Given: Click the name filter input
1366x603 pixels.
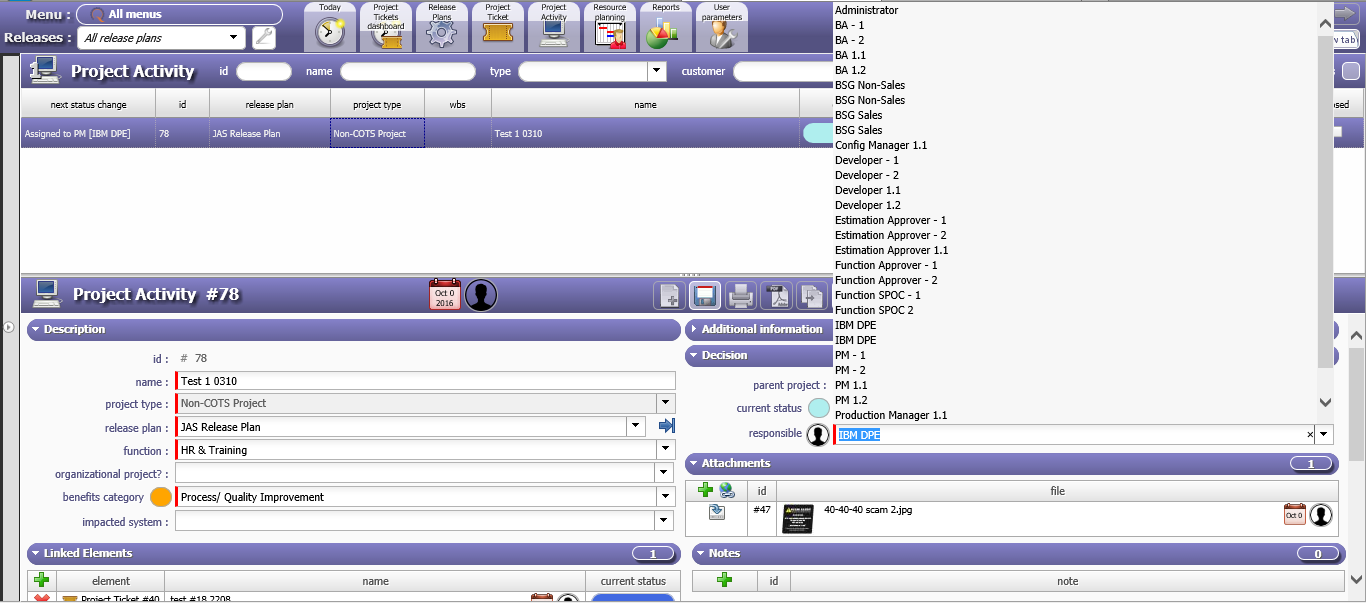Looking at the screenshot, I should (x=408, y=71).
